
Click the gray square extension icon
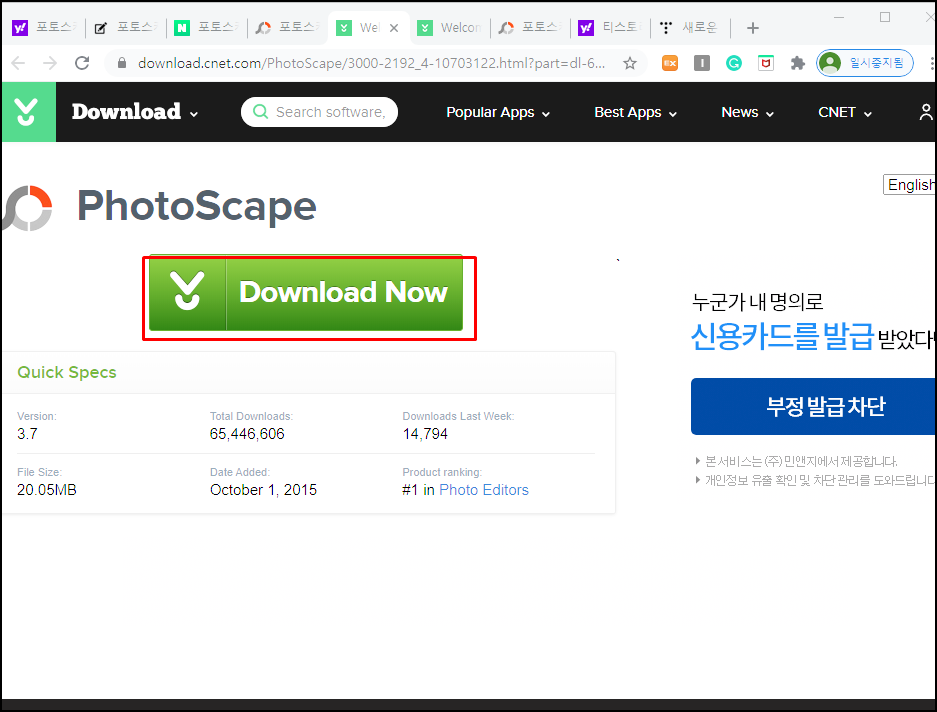click(x=702, y=63)
